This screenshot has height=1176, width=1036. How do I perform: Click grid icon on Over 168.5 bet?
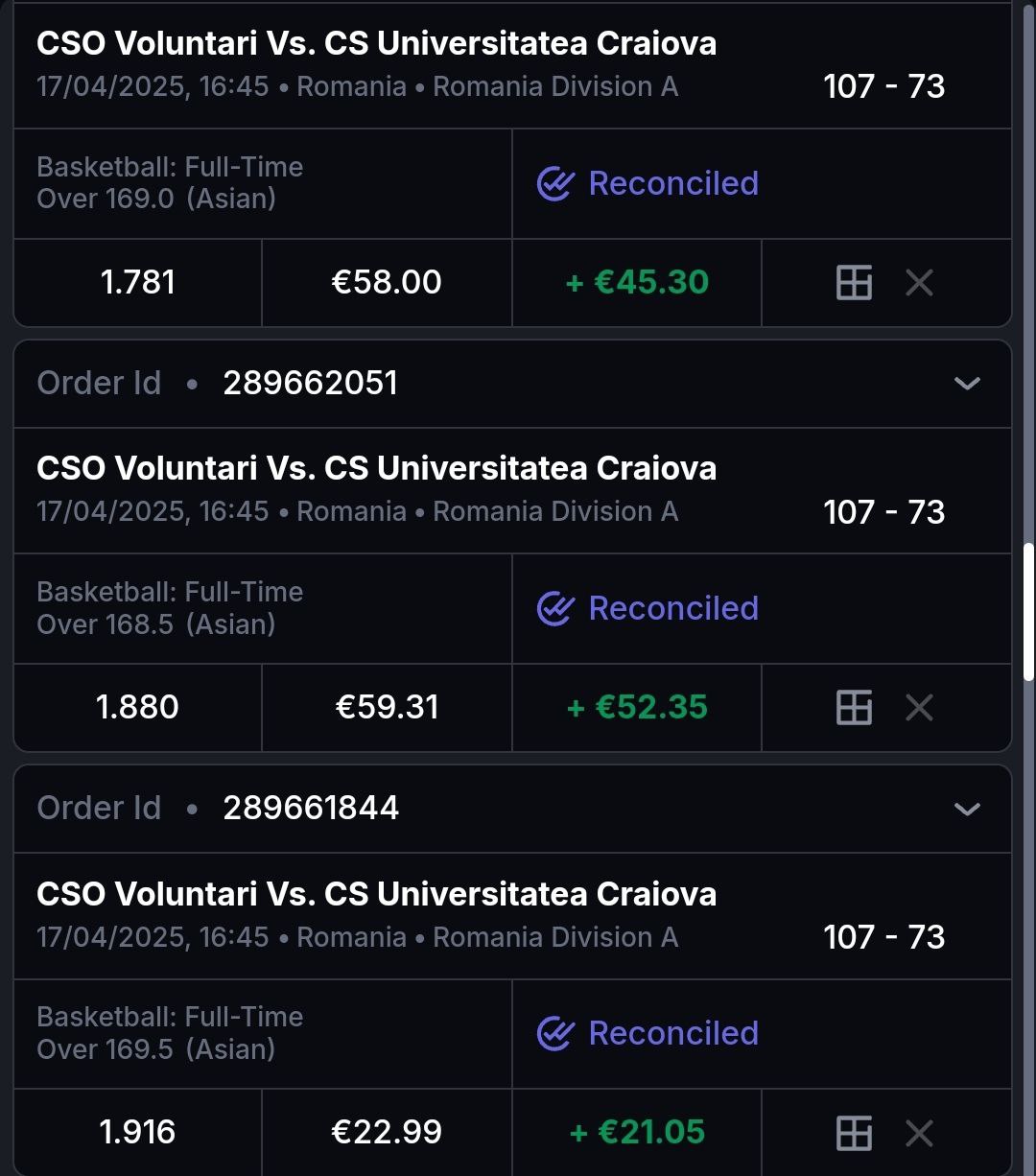854,708
